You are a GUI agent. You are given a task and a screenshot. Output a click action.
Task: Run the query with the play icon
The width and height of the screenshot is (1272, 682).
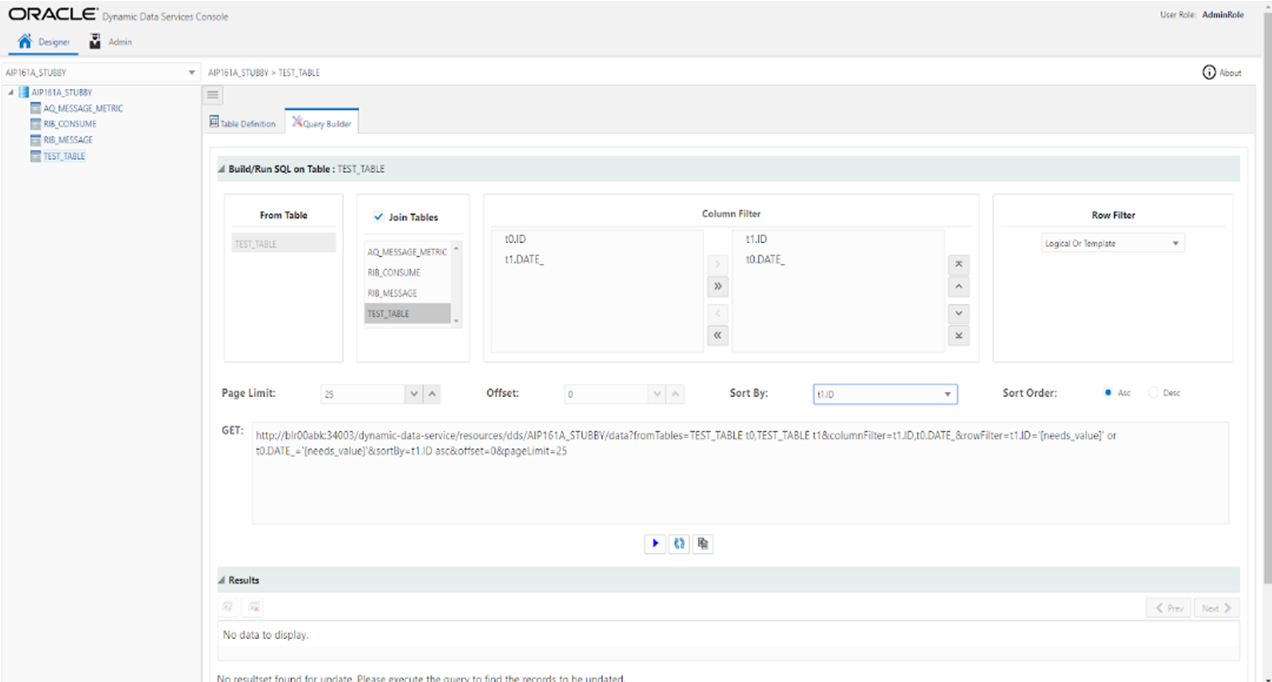[x=655, y=543]
